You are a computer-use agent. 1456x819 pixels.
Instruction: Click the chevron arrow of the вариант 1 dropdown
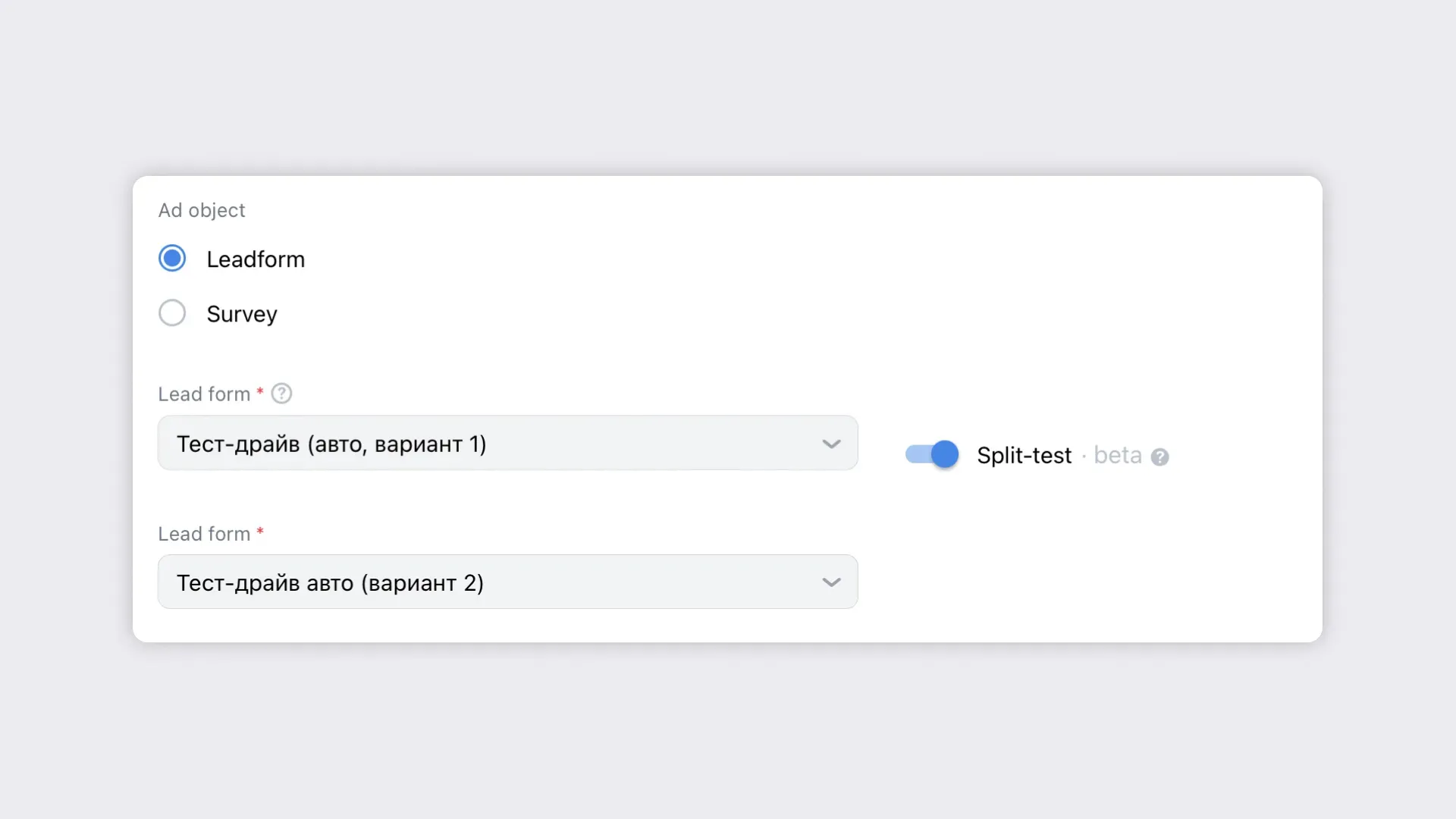point(831,444)
